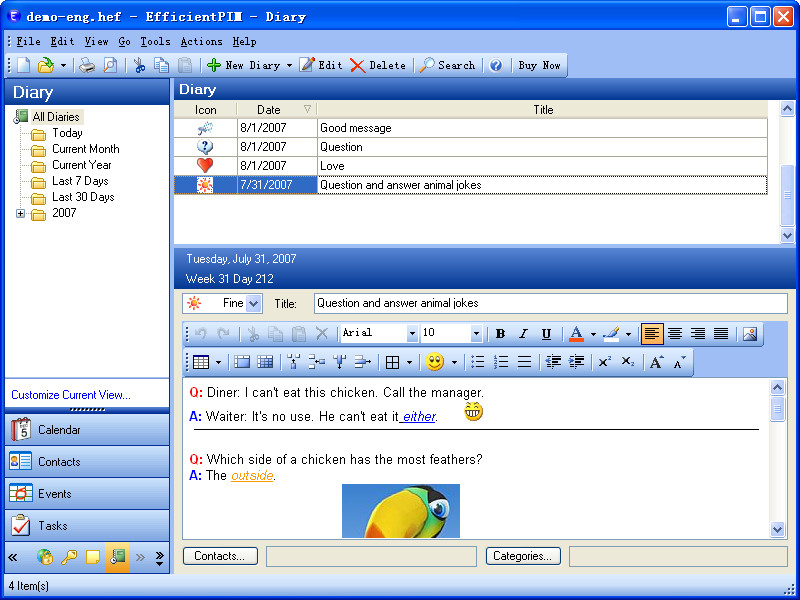Open the File menu
The width and height of the screenshot is (800, 600).
pos(29,41)
